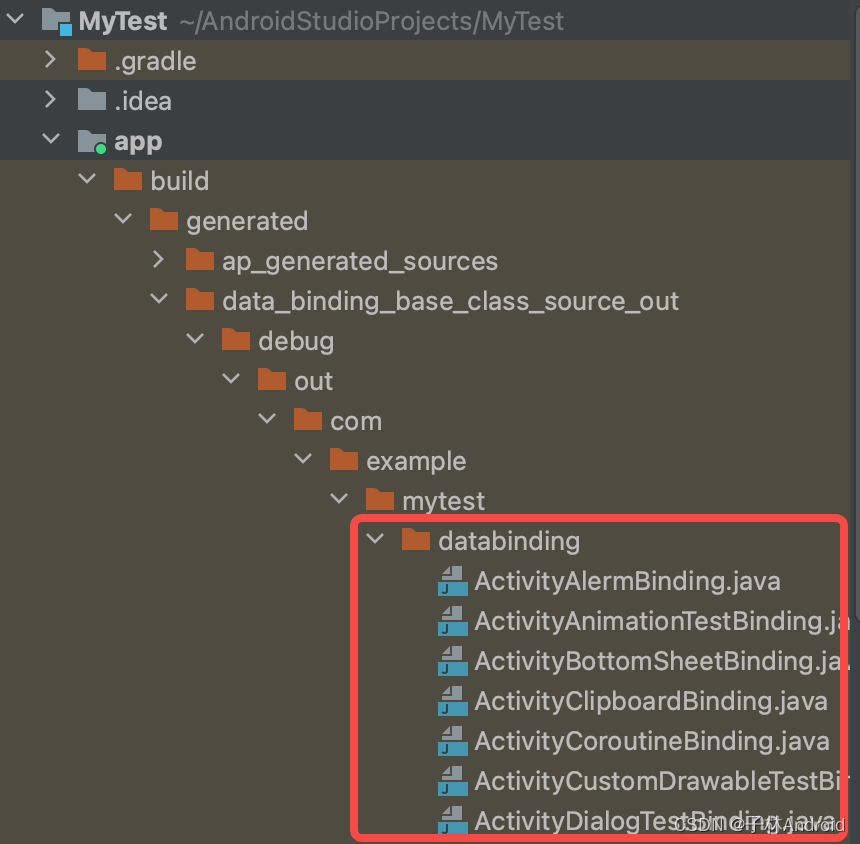
Task: Select the example package label
Action: coord(416,462)
